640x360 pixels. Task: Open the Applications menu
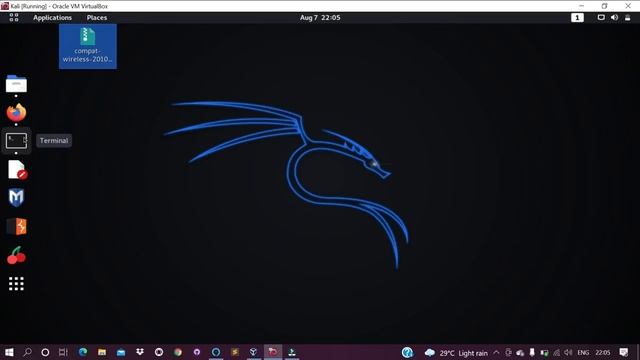tap(52, 18)
